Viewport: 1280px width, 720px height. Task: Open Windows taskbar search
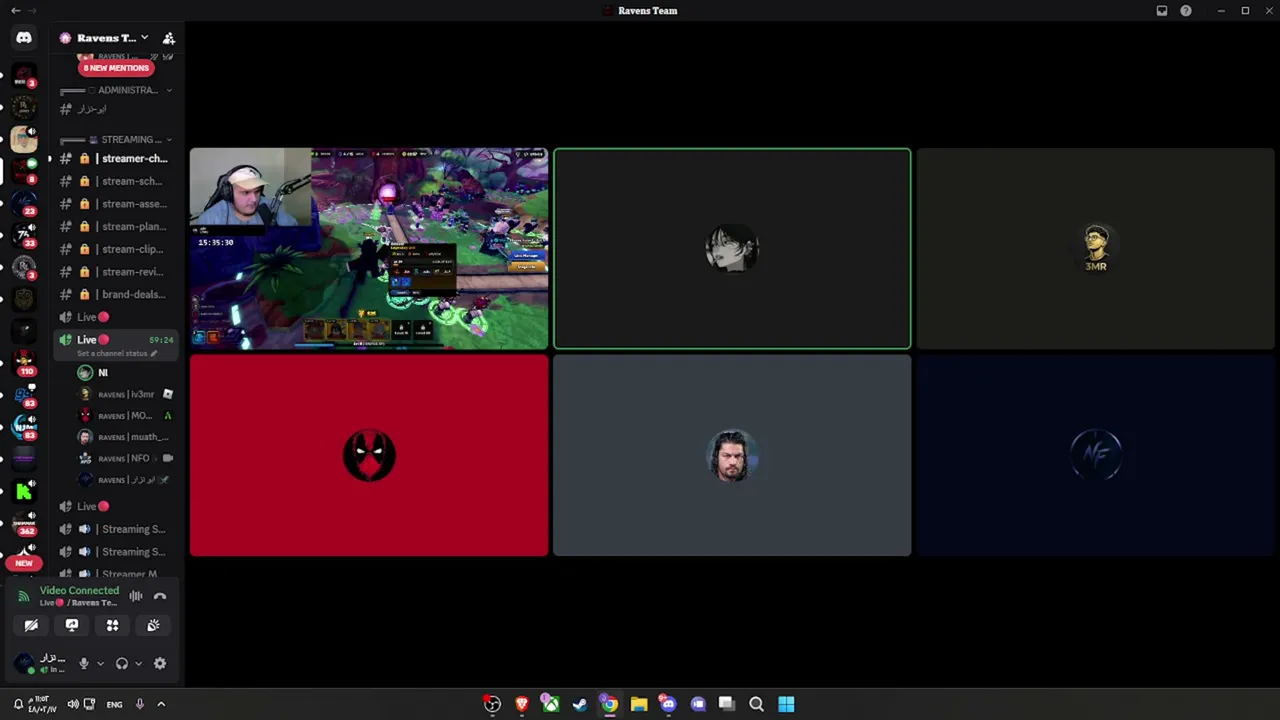pos(756,704)
